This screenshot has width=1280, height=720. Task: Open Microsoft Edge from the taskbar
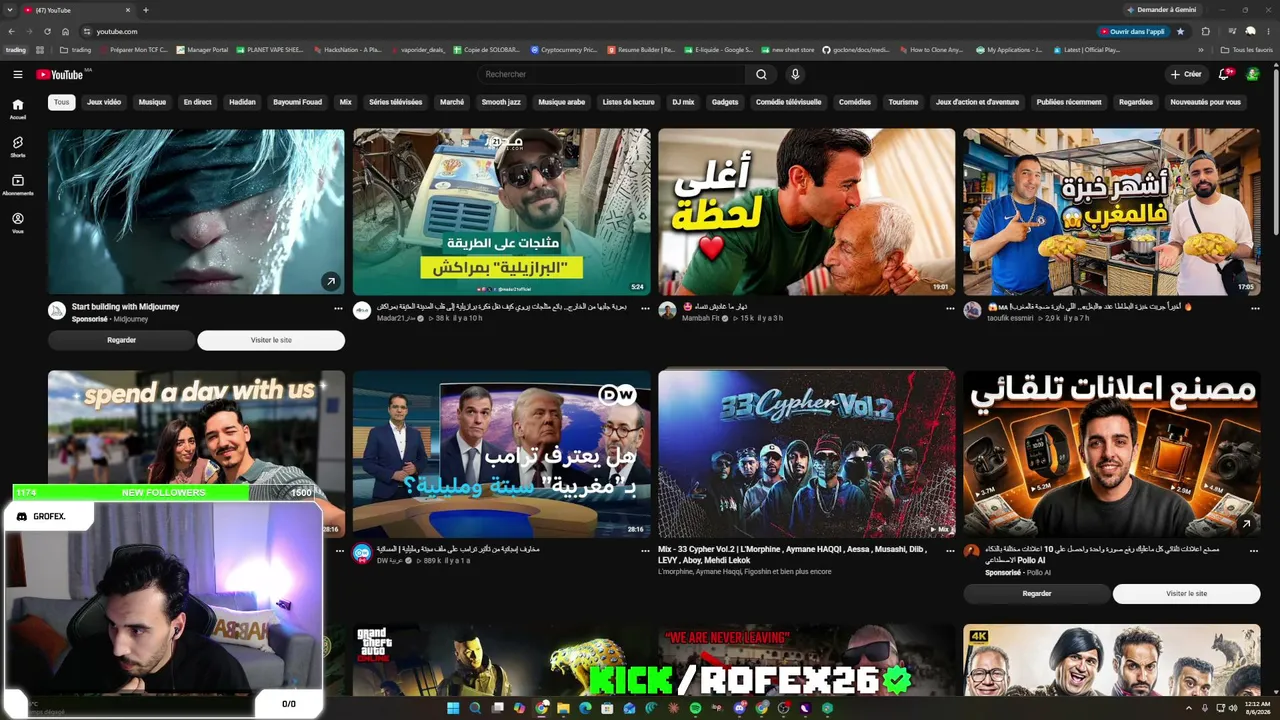[x=585, y=708]
